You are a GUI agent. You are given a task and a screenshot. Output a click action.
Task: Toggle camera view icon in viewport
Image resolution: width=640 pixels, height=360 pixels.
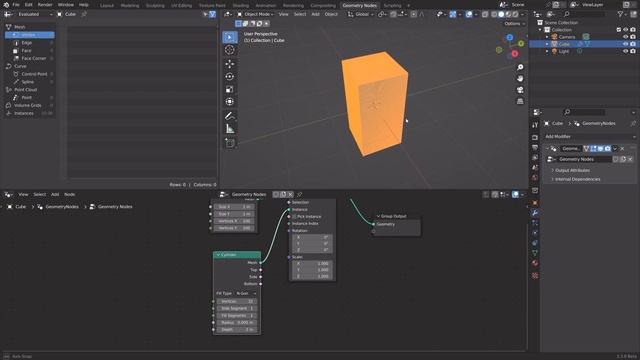pos(520,90)
